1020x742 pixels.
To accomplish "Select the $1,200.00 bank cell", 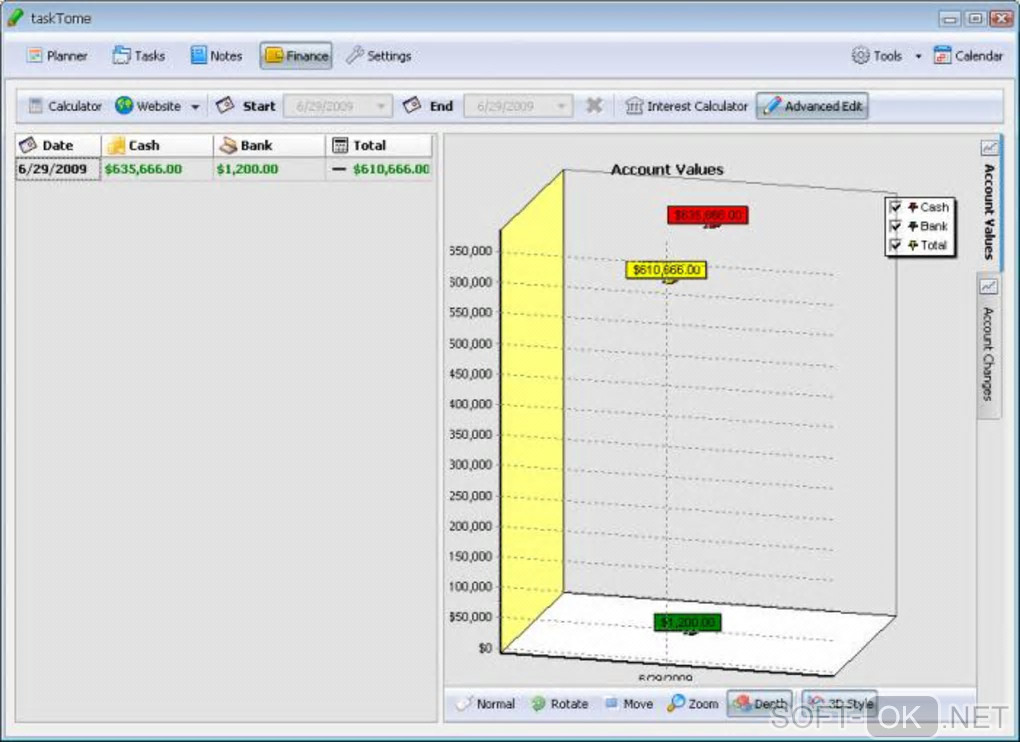I will [x=269, y=169].
